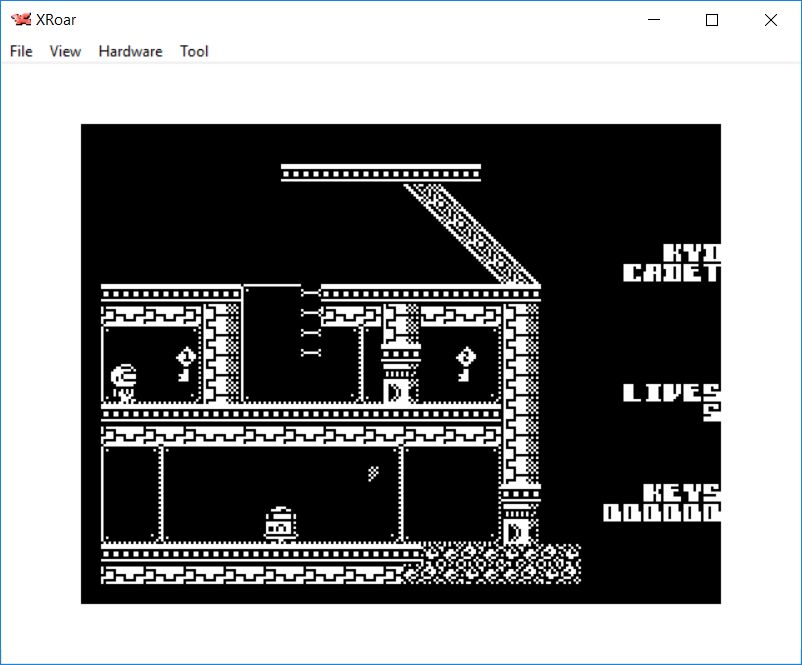802x665 pixels.
Task: Open the Tool menu
Action: pyautogui.click(x=194, y=51)
